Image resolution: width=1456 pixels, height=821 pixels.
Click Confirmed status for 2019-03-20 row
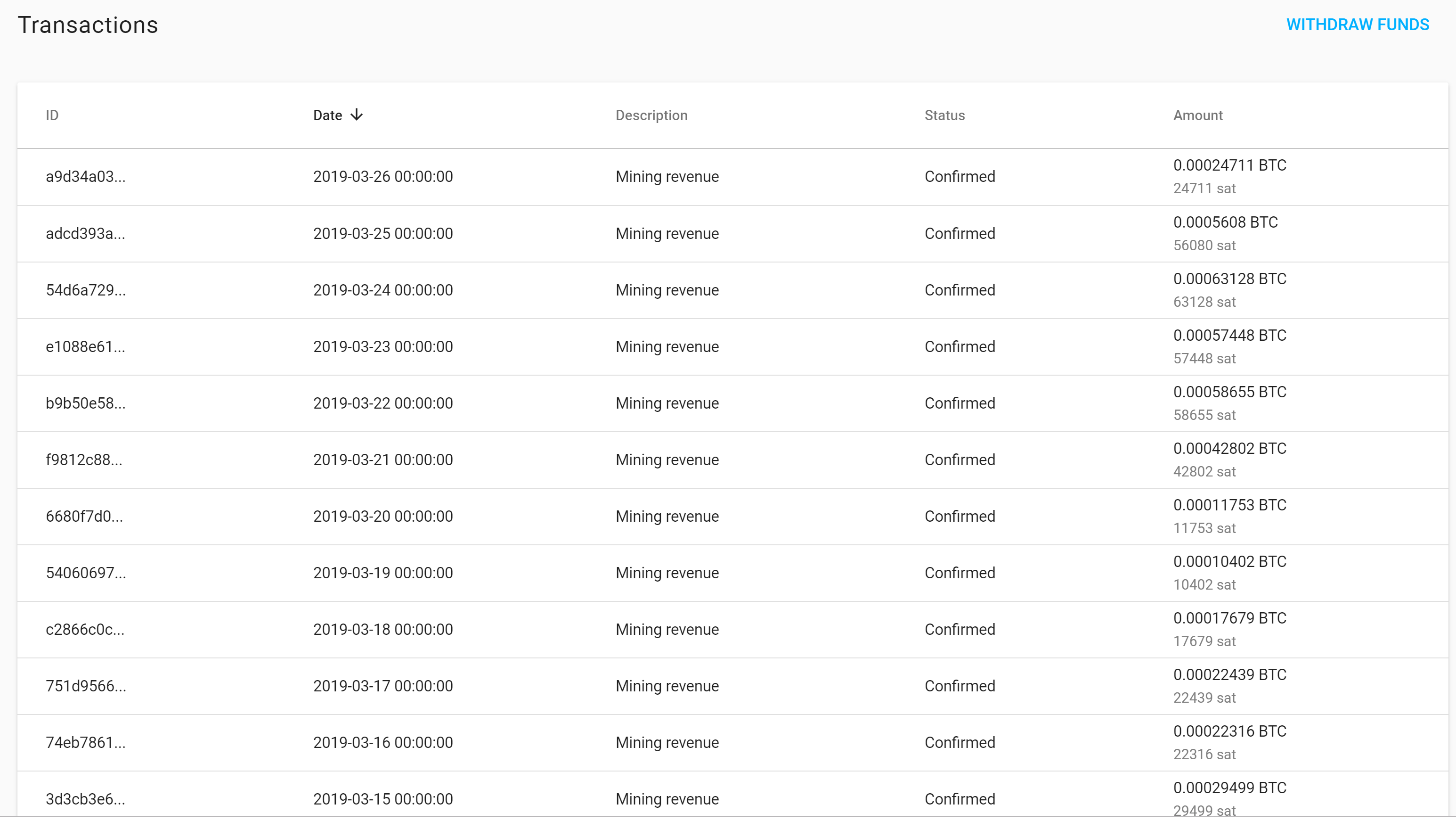(960, 516)
